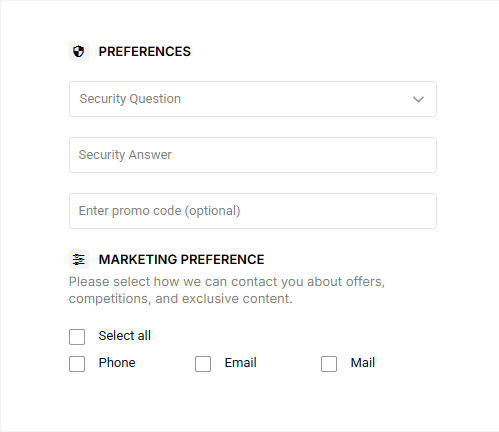
Task: Open the Security Question dropdown
Action: pos(253,99)
